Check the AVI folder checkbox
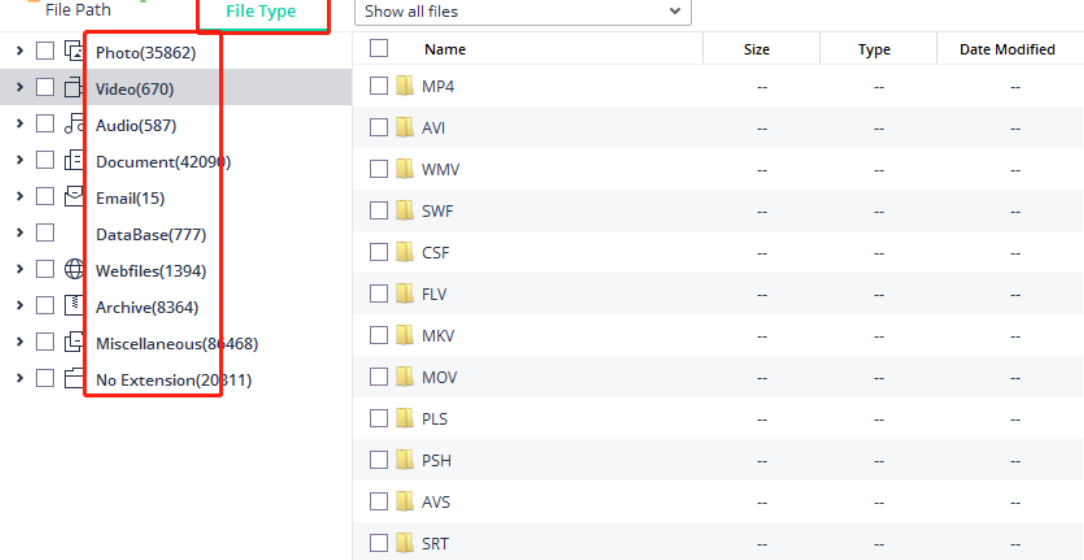Viewport: 1084px width, 560px height. click(x=379, y=128)
